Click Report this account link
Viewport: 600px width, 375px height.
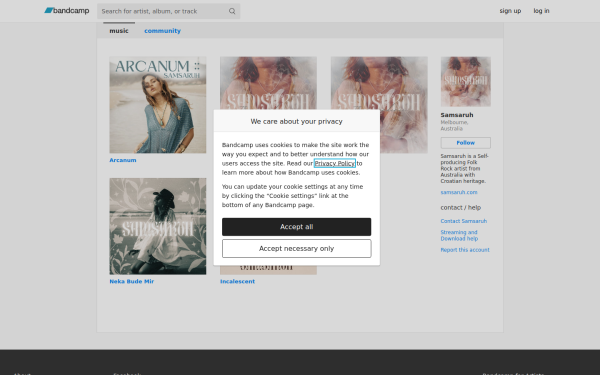coord(465,250)
